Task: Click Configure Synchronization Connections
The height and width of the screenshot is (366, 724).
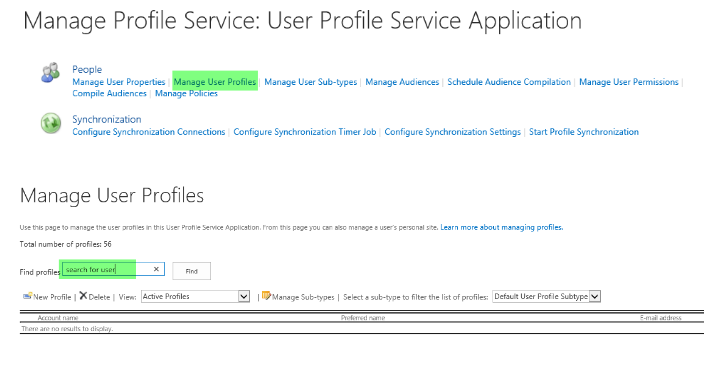Action: [149, 132]
